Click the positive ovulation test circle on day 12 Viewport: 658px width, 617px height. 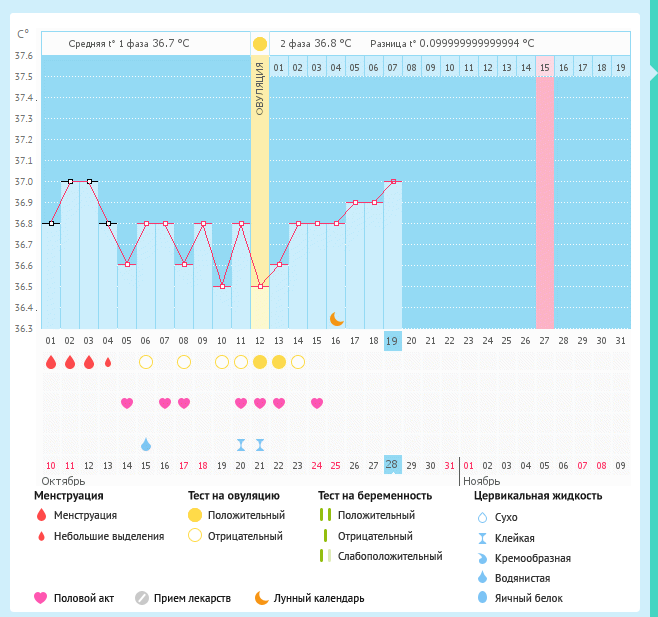point(260,362)
